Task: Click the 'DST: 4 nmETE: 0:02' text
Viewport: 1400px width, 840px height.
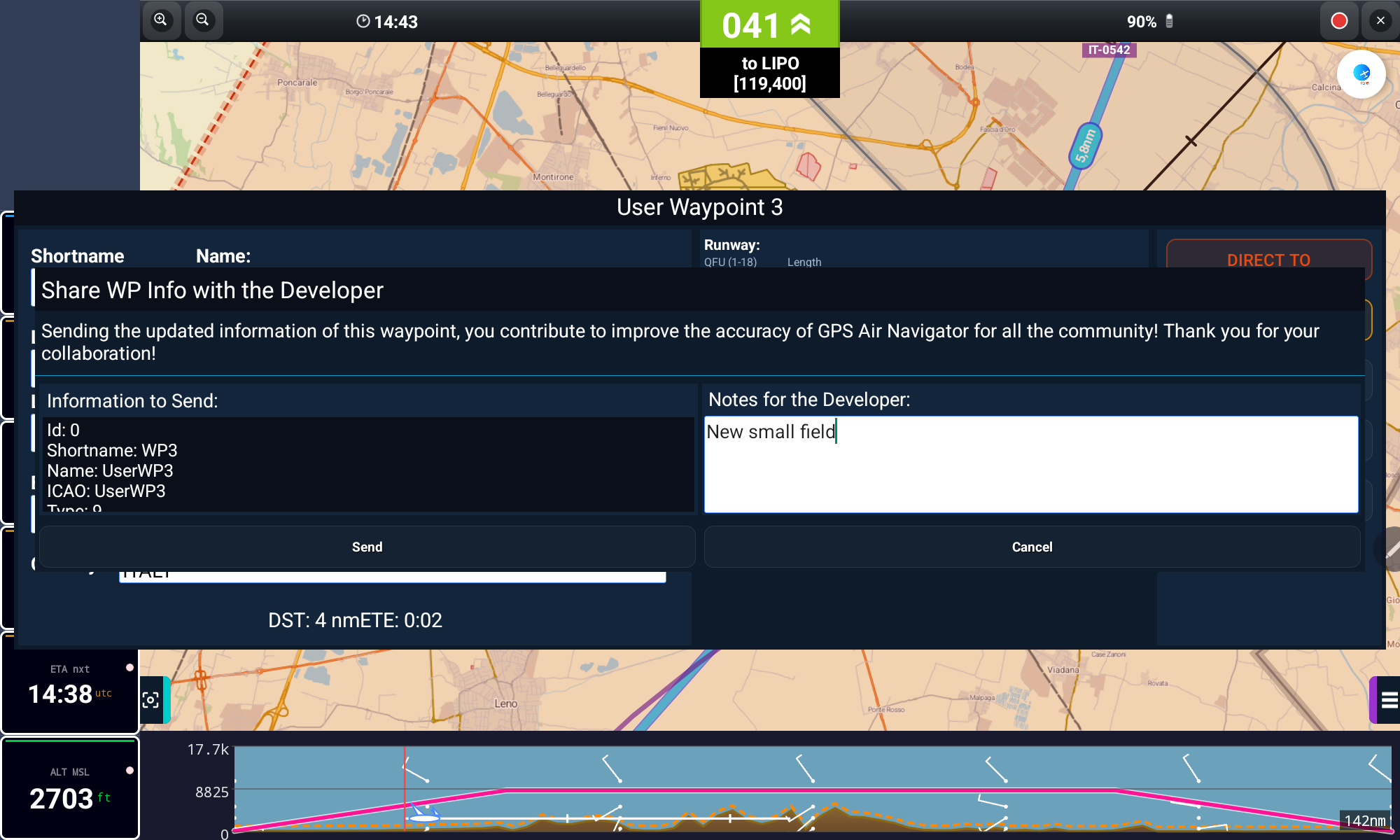Action: 355,620
